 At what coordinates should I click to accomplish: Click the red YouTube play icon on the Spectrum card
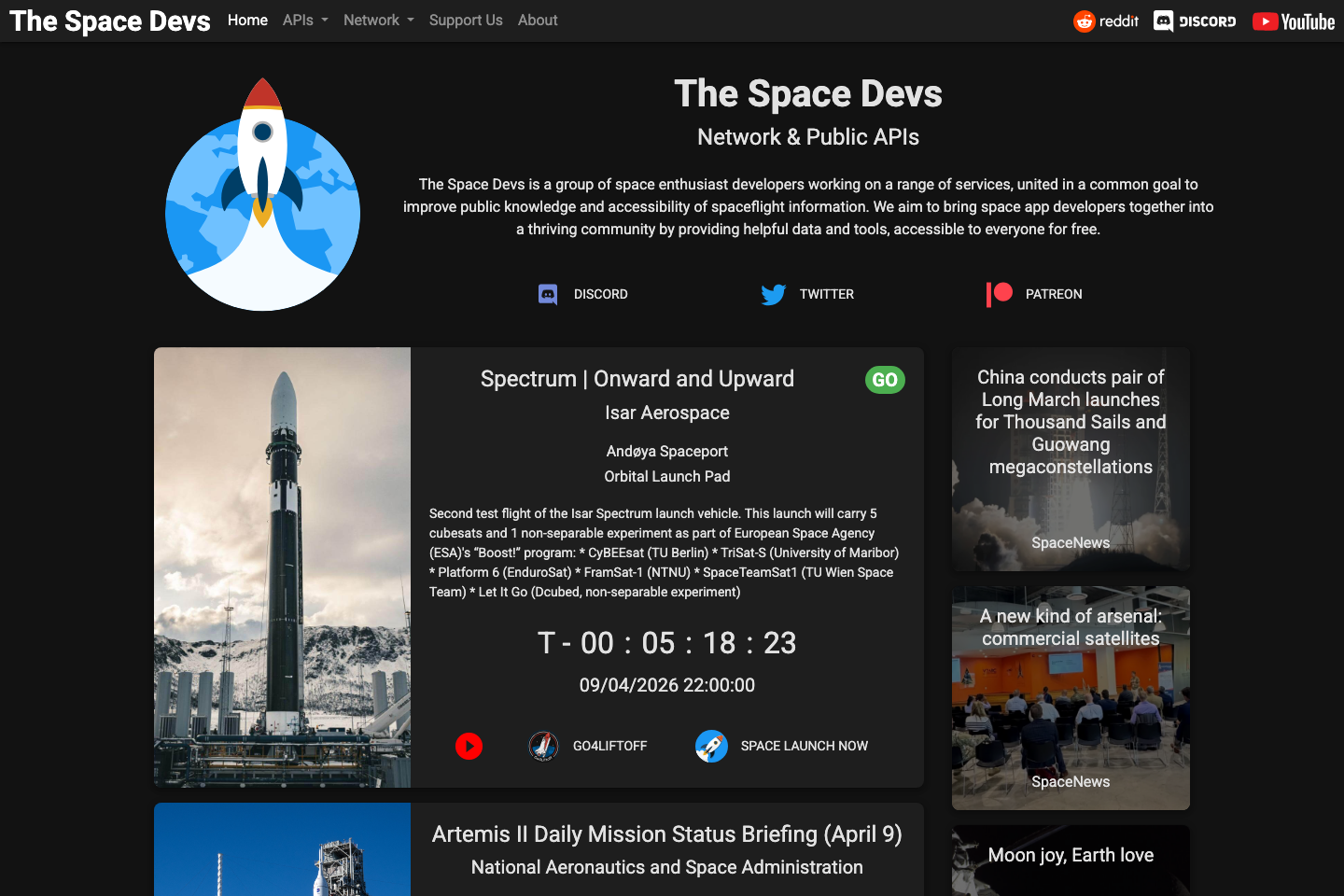pos(469,746)
